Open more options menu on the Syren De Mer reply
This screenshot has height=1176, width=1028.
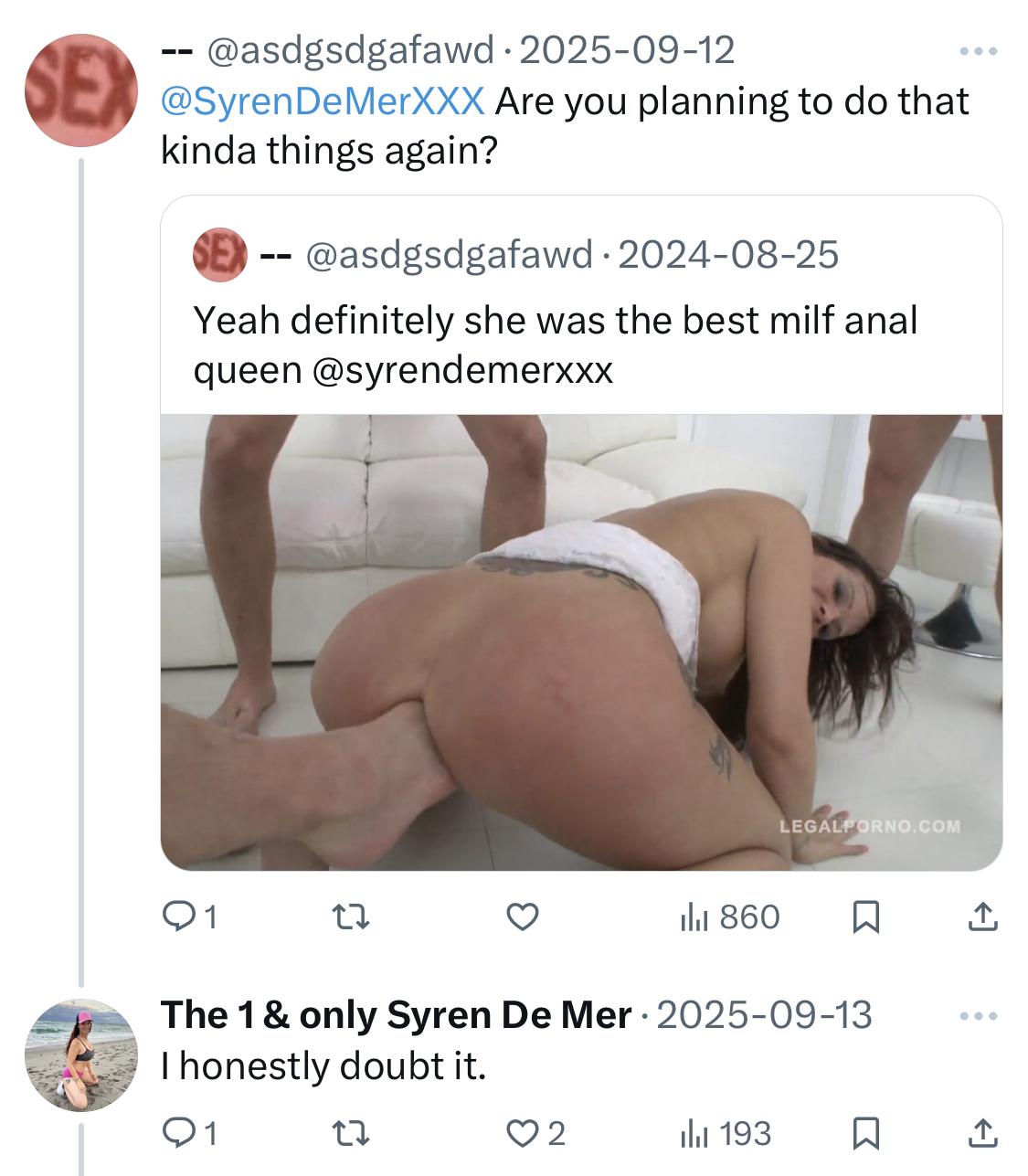pyautogui.click(x=979, y=1016)
